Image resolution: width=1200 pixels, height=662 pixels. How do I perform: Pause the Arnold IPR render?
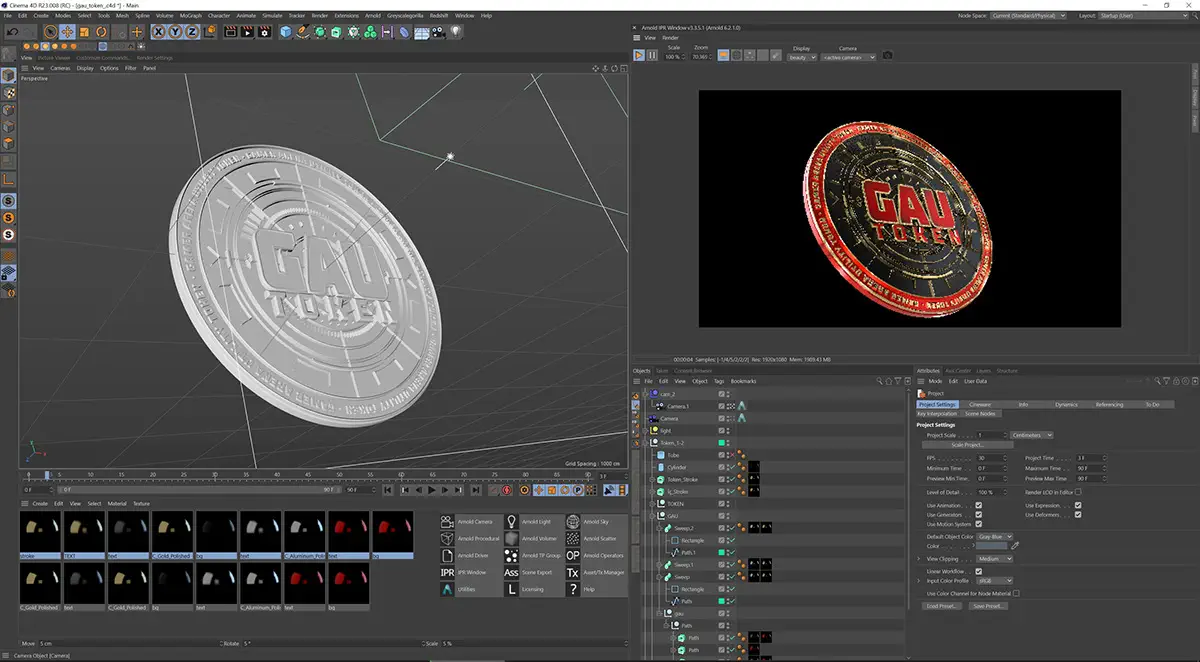tap(652, 56)
